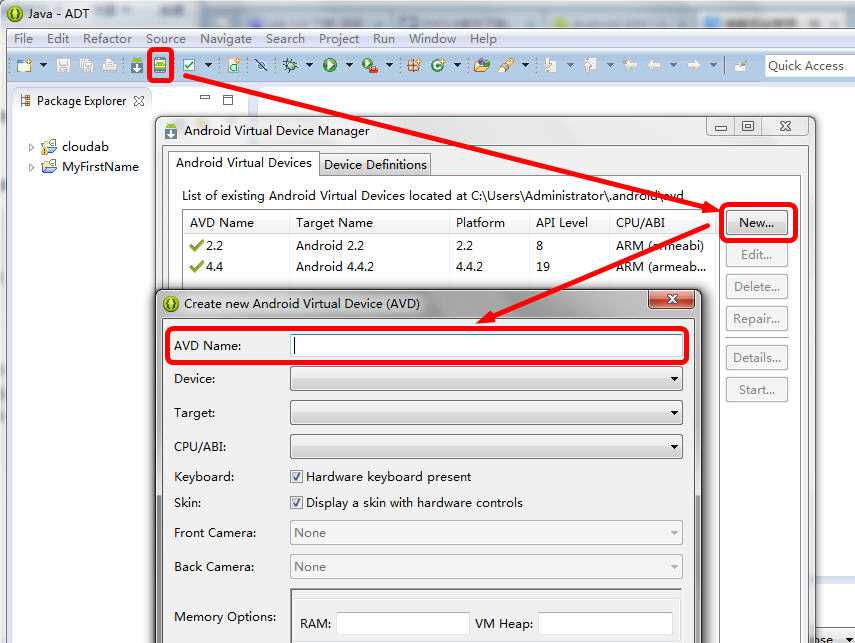
Task: Click the VM Heap input field
Action: pos(606,623)
